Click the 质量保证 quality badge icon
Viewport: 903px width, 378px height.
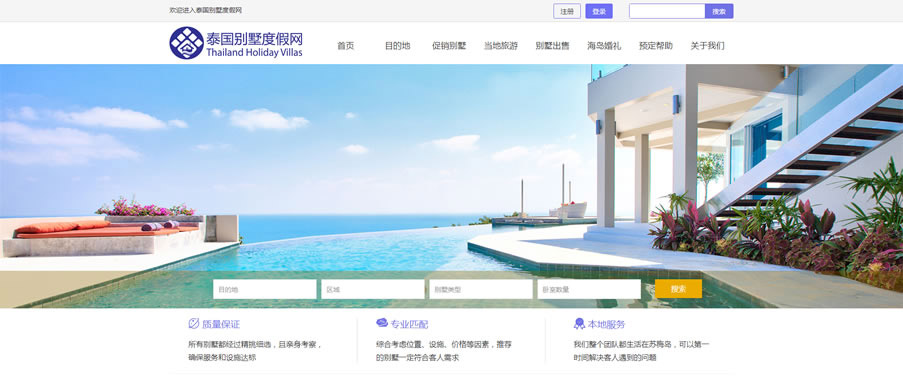(x=194, y=323)
